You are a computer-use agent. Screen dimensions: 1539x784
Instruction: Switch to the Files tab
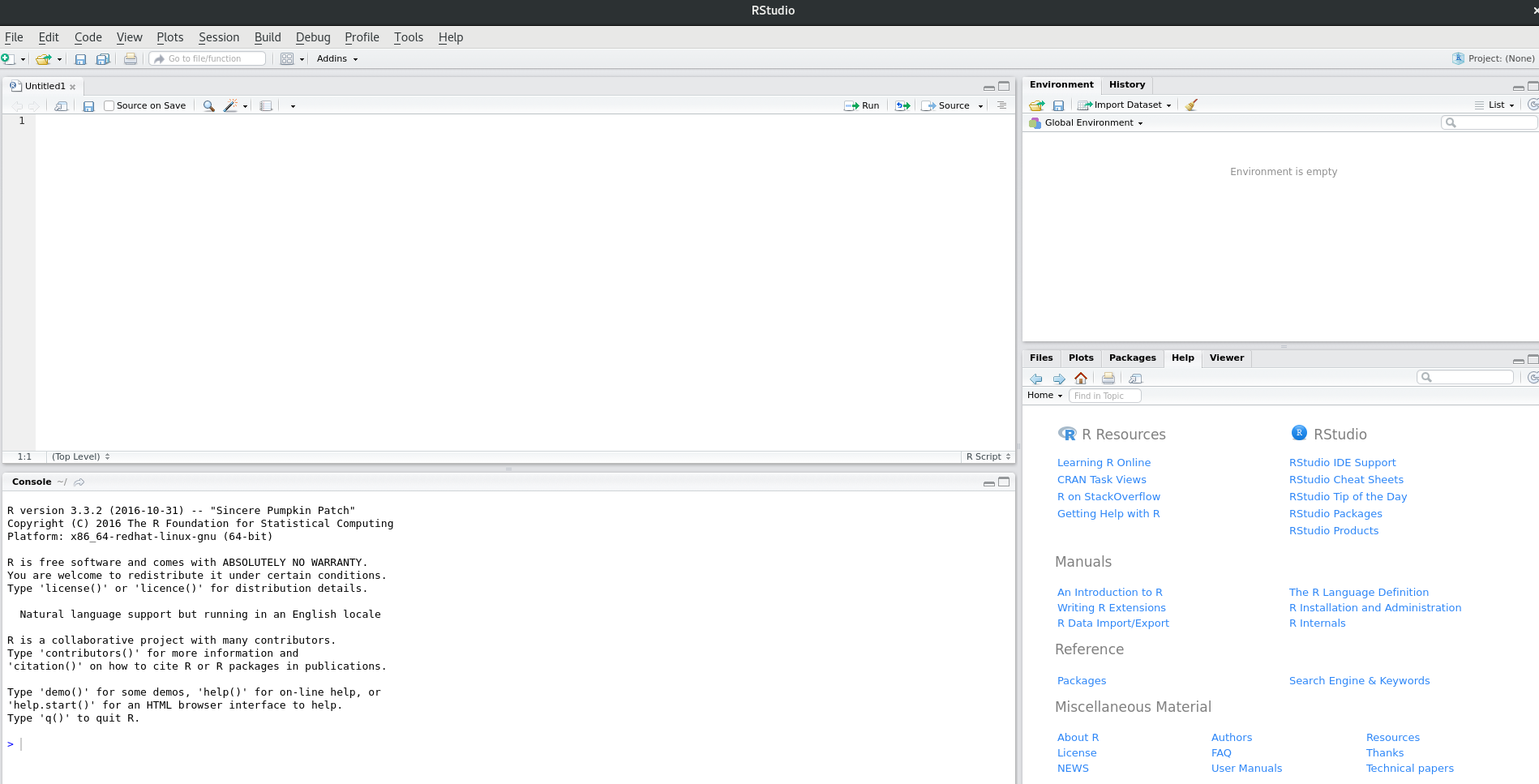point(1041,358)
